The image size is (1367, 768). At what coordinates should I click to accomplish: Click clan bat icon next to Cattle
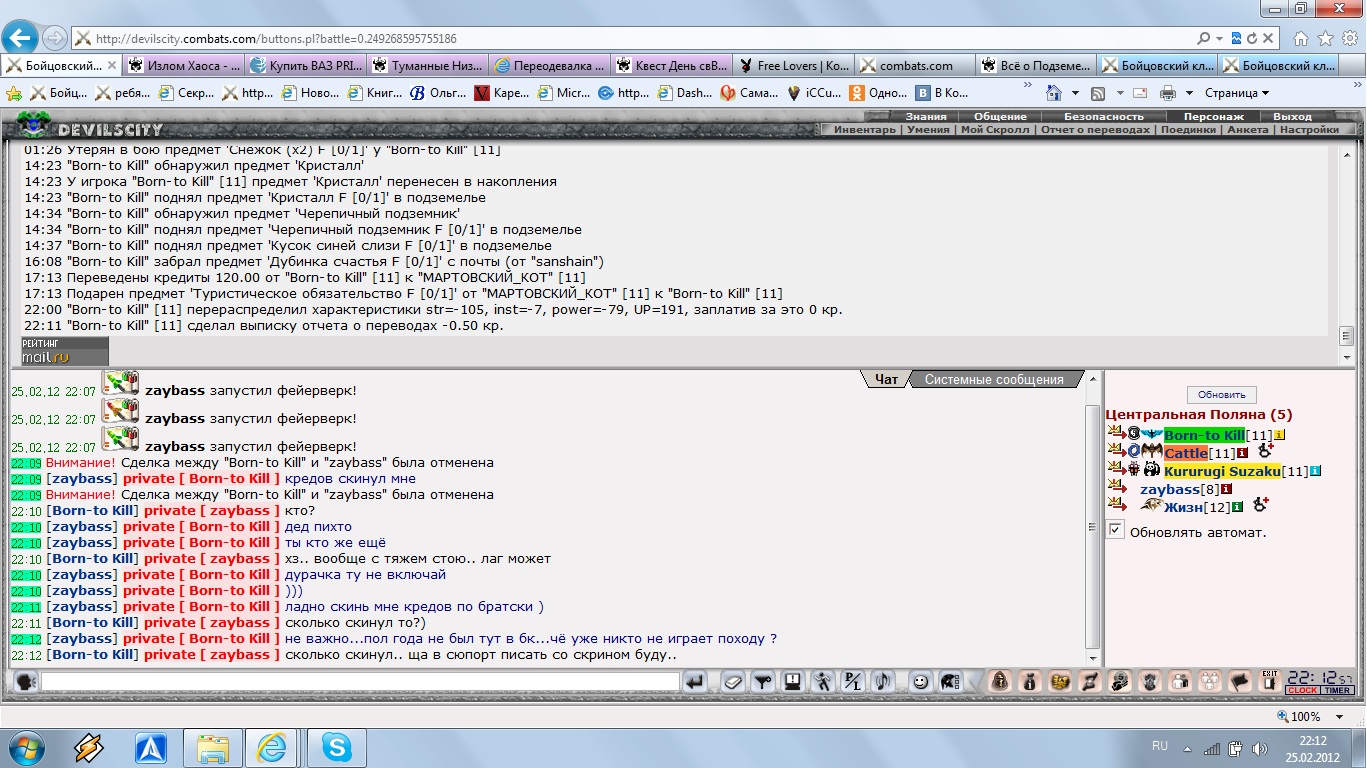[1152, 453]
